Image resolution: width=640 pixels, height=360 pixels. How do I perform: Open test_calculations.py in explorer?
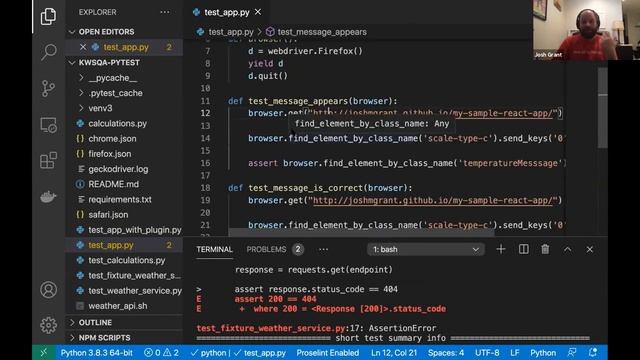pos(124,260)
